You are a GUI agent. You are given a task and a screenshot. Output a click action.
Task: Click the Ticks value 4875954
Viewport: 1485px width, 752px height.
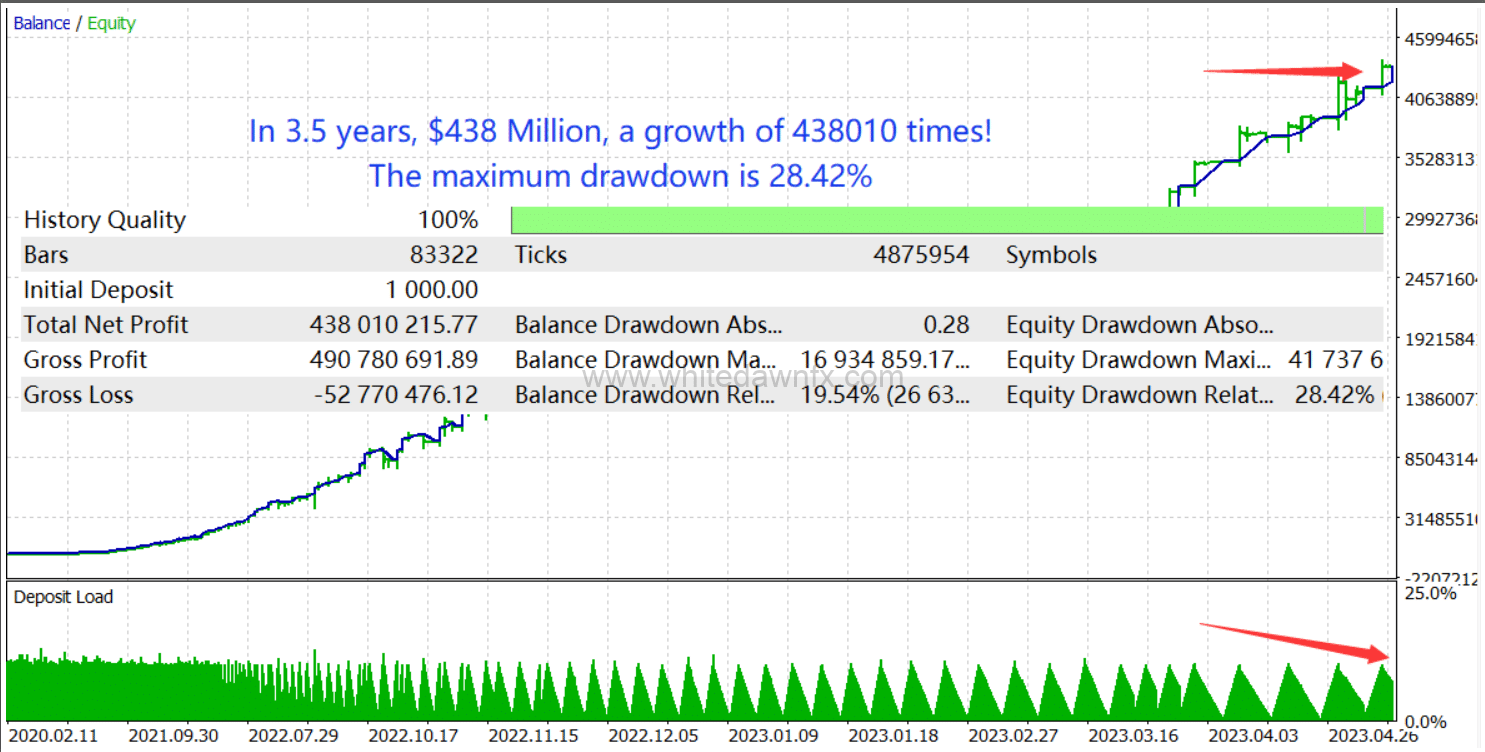pyautogui.click(x=920, y=255)
